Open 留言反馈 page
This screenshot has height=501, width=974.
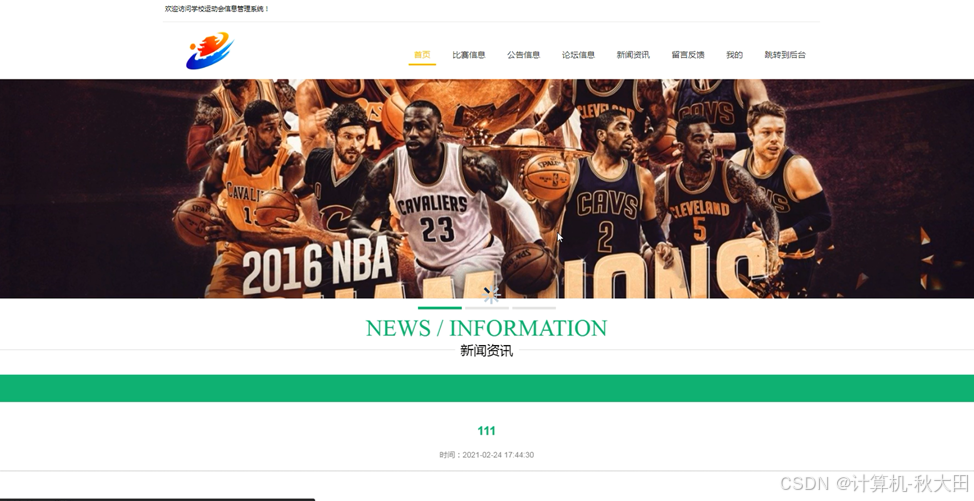pos(688,55)
